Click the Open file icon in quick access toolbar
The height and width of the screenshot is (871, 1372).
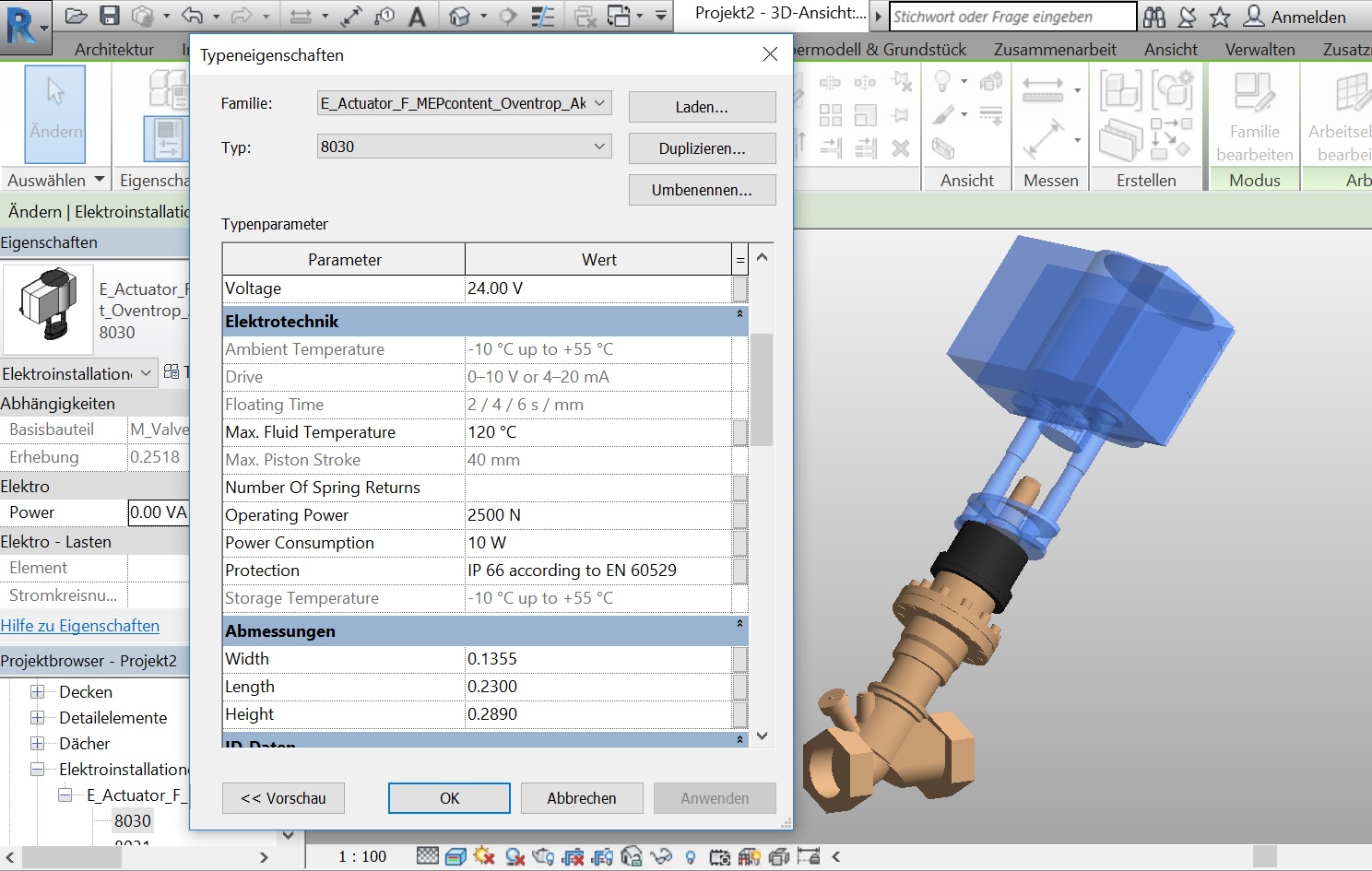click(77, 16)
